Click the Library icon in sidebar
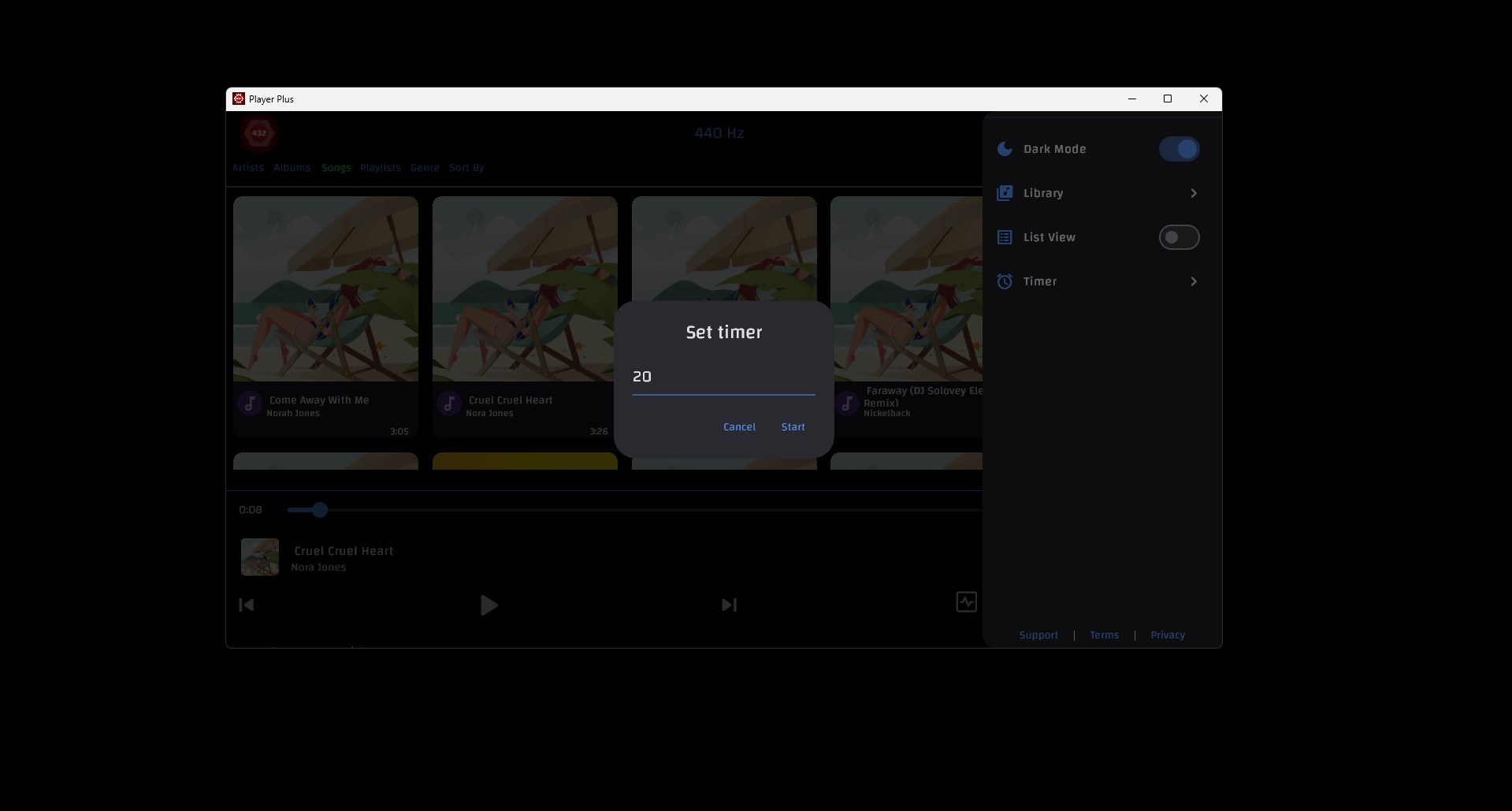The width and height of the screenshot is (1512, 811). coord(1004,192)
